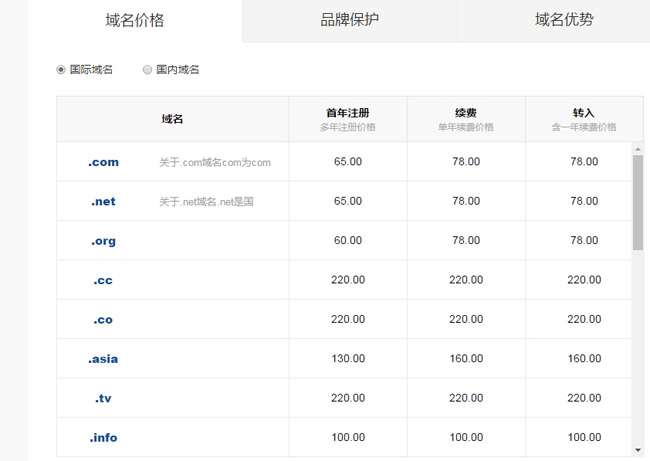The image size is (650, 461).
Task: Click the .info domain link
Action: [x=103, y=437]
